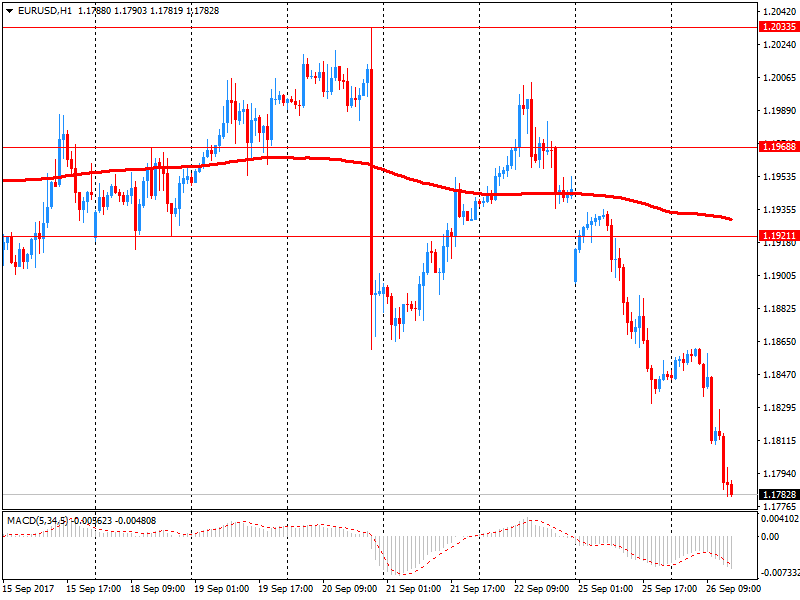Click the 1.18470 price axis value

(780, 374)
